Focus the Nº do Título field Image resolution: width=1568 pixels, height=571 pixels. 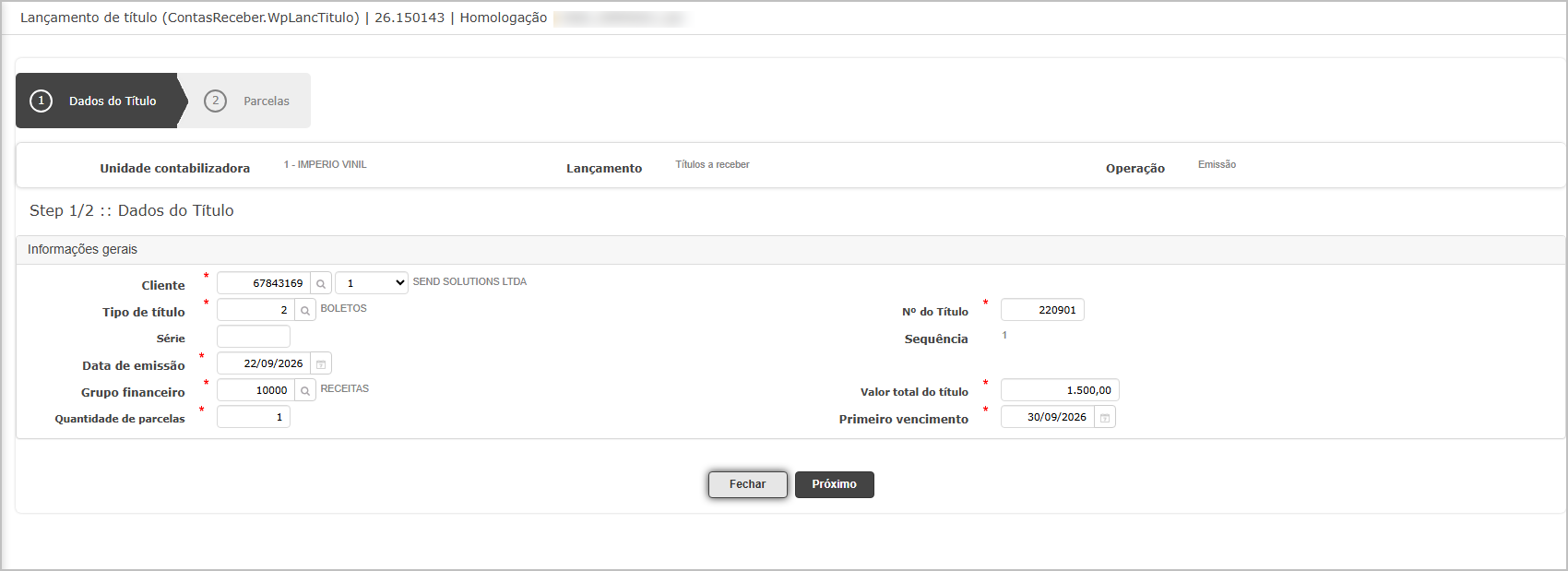tap(1042, 310)
